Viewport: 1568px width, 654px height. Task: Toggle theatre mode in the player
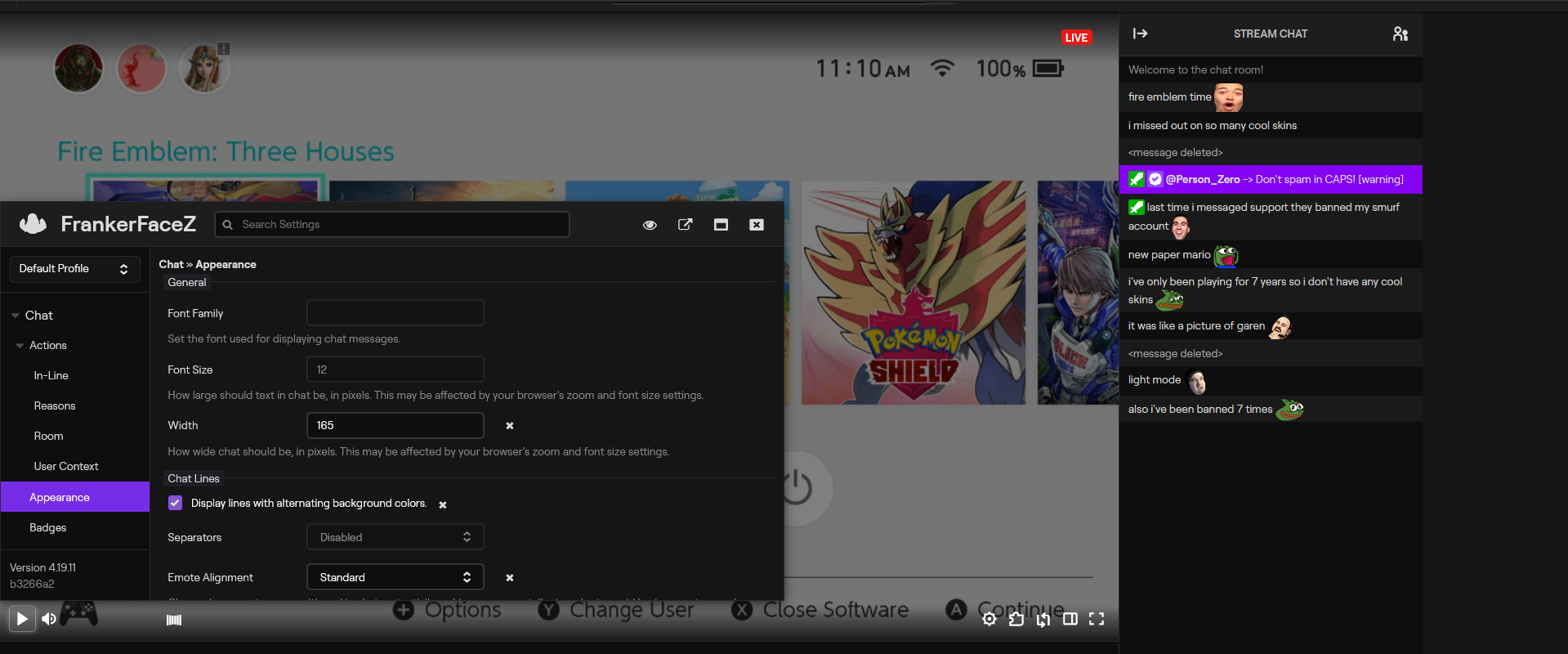tap(1070, 619)
